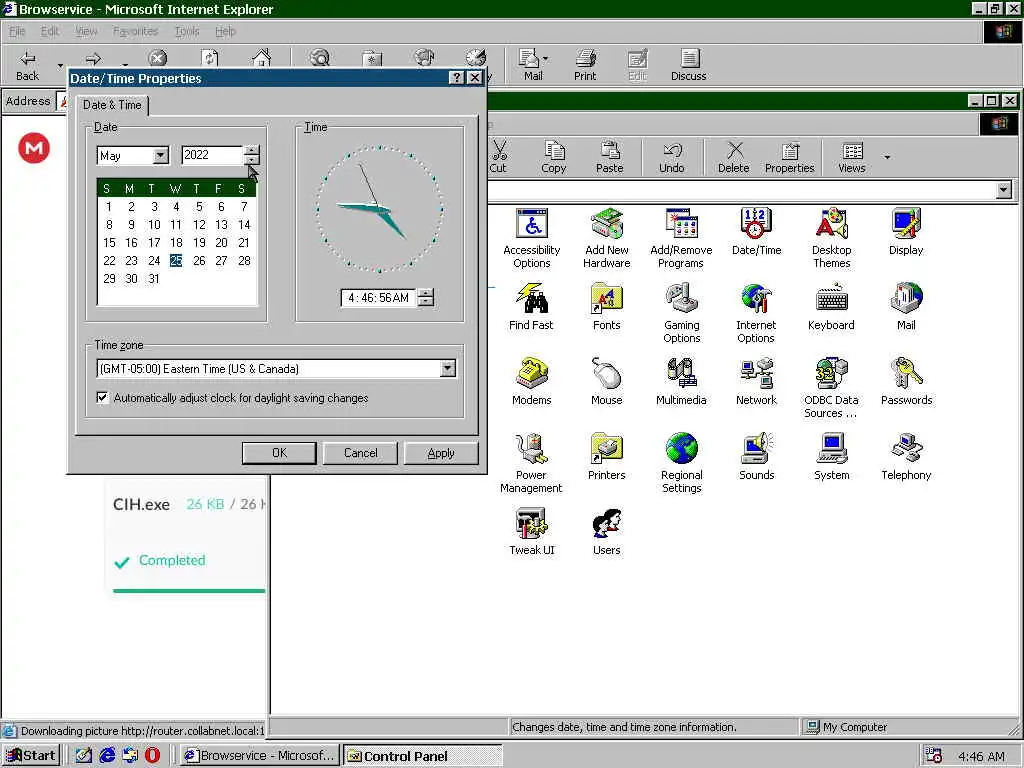The image size is (1024, 768).
Task: Open the Edit menu in Internet Explorer
Action: click(50, 31)
